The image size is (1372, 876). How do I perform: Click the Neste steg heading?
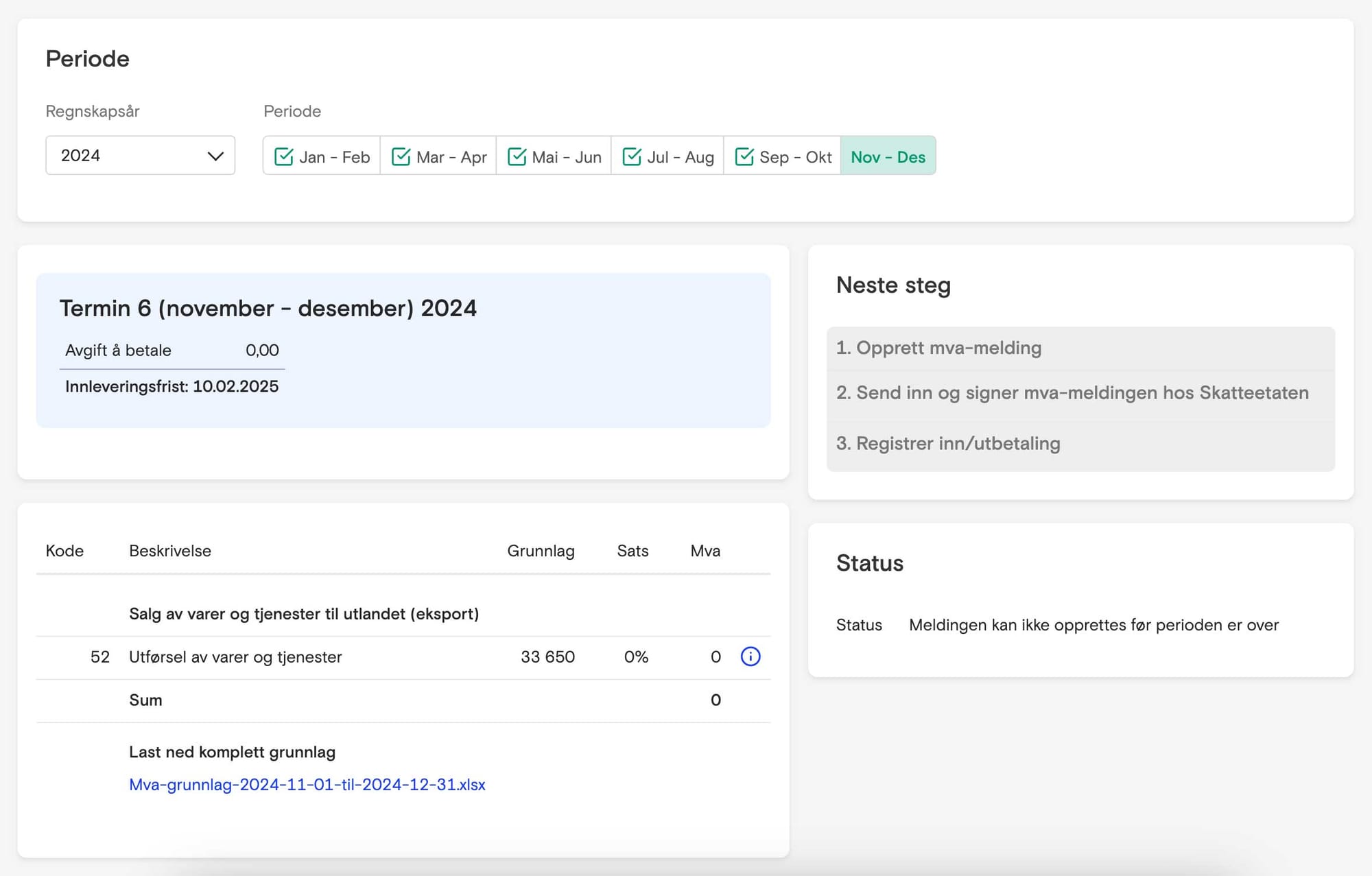(x=893, y=285)
